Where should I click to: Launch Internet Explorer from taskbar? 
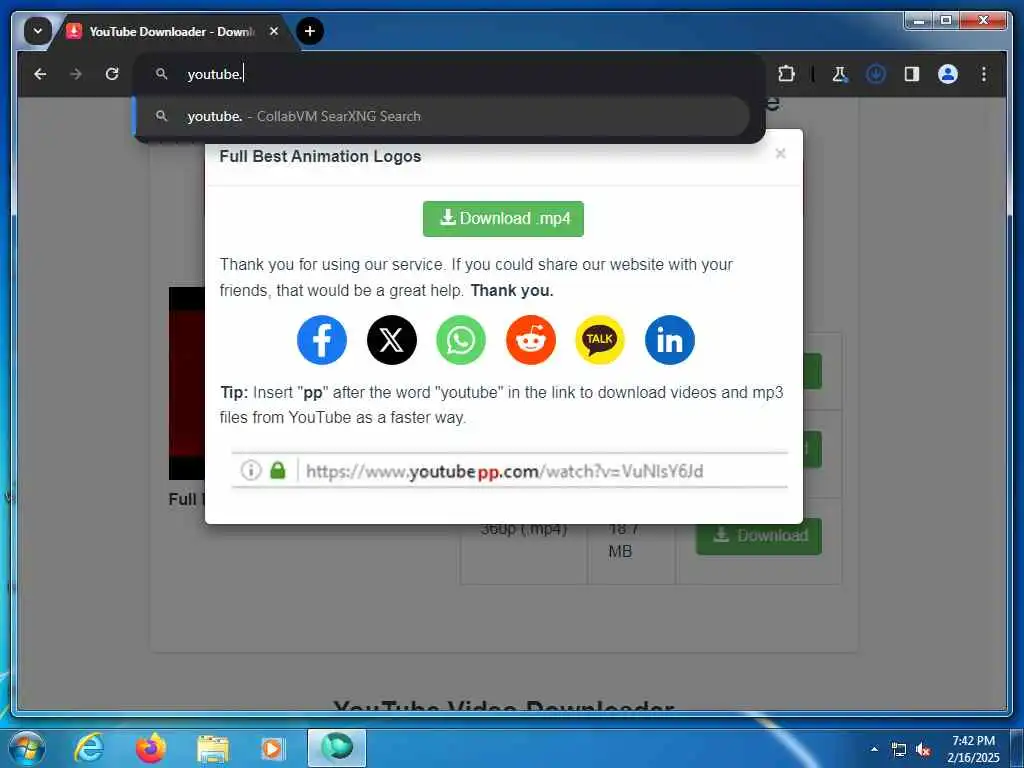pos(89,748)
